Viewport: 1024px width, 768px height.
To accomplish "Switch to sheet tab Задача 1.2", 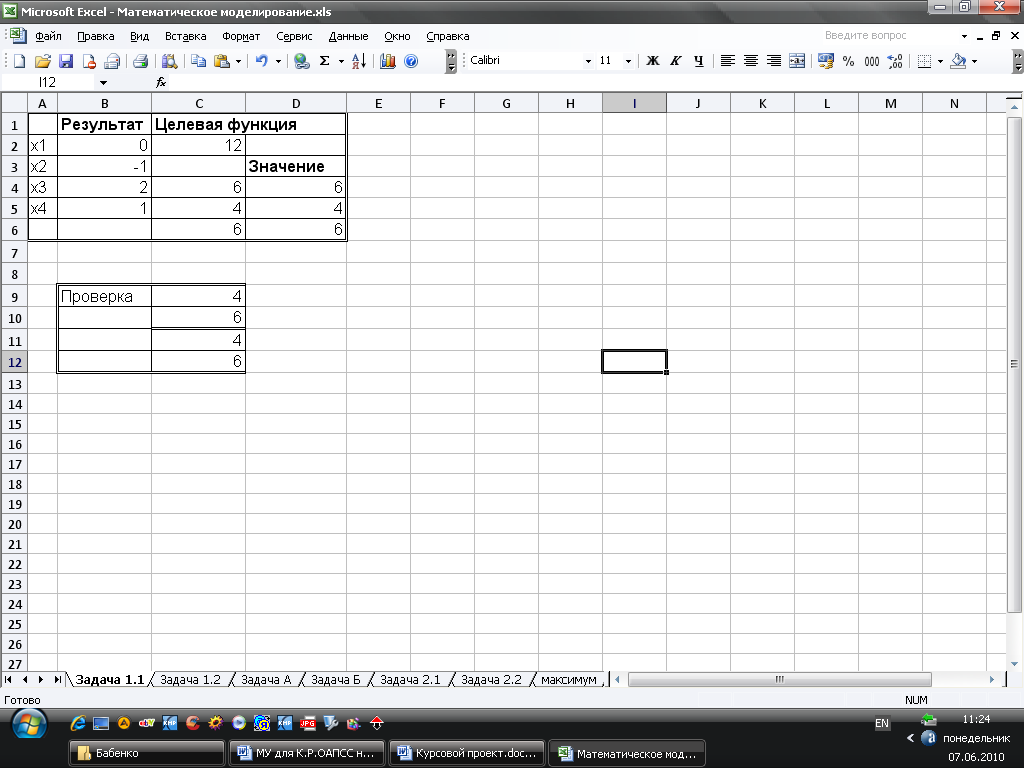I will (x=190, y=680).
